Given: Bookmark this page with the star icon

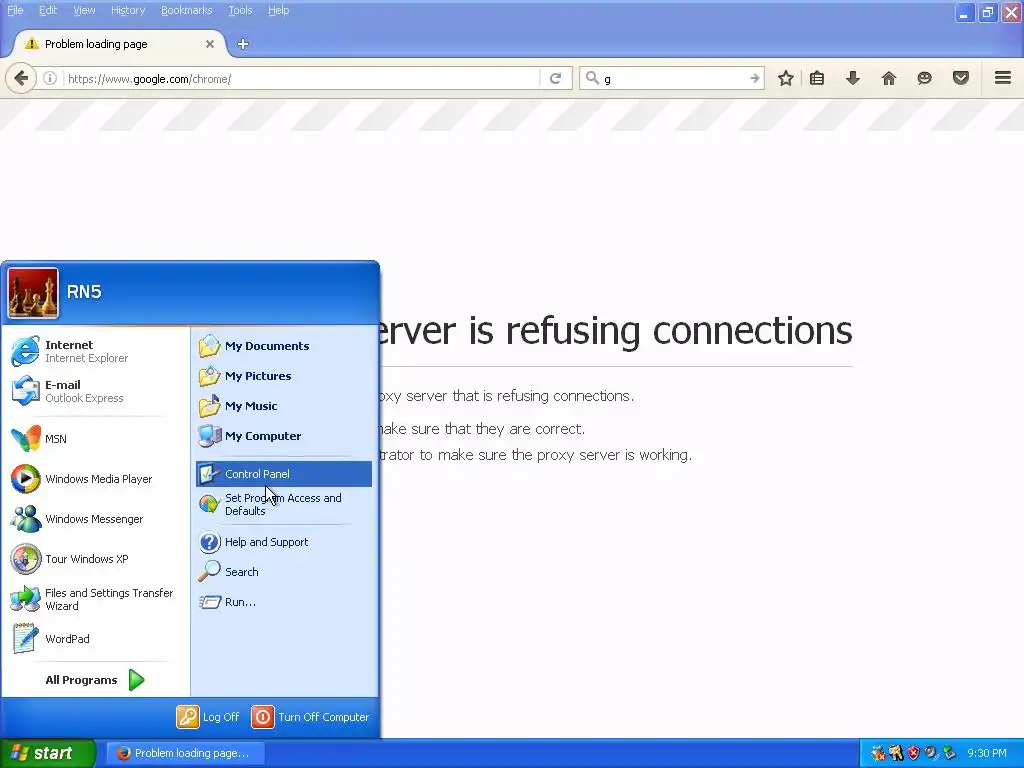Looking at the screenshot, I should coord(786,78).
